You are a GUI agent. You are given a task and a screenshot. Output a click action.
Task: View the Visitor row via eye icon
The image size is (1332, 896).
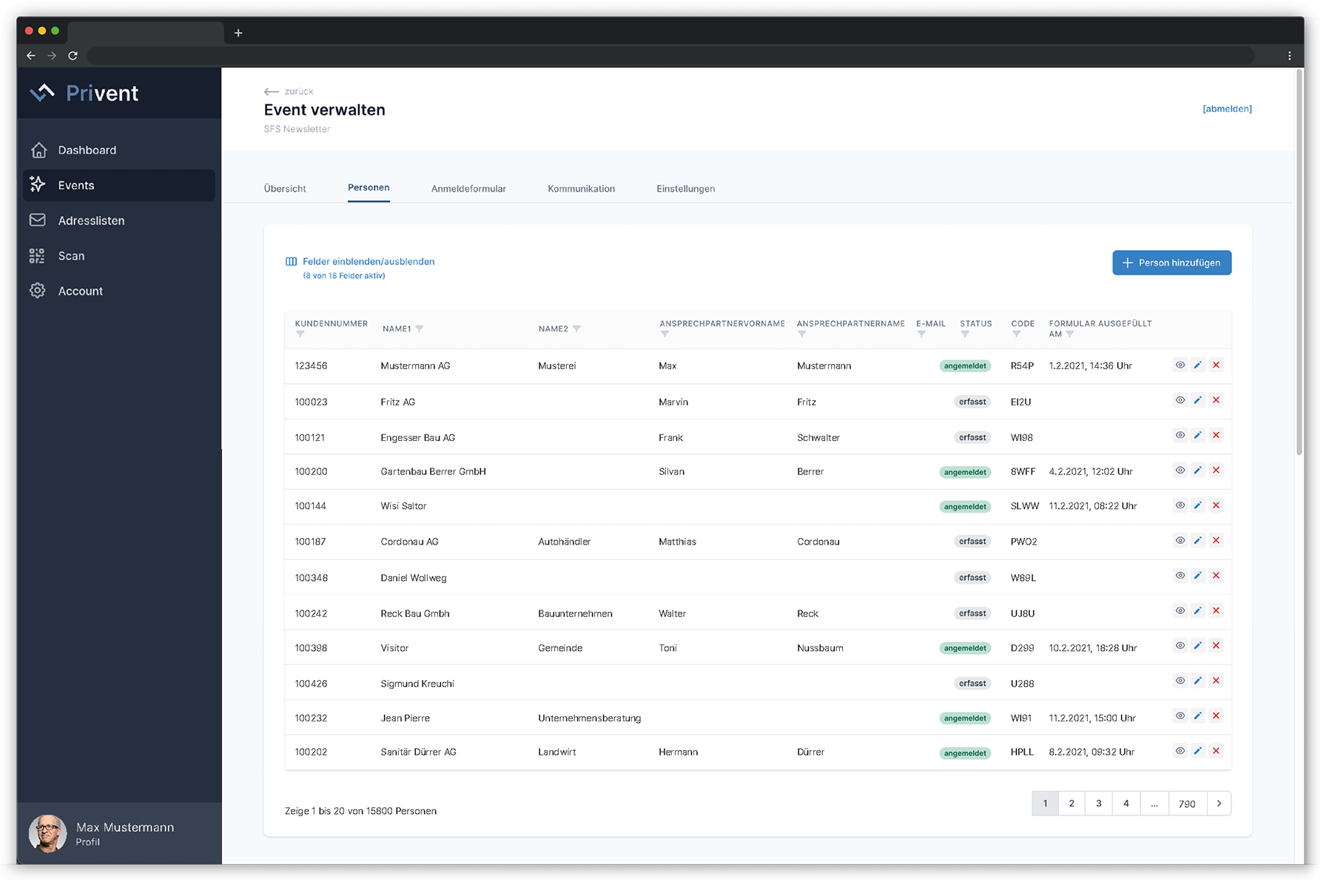(x=1180, y=646)
